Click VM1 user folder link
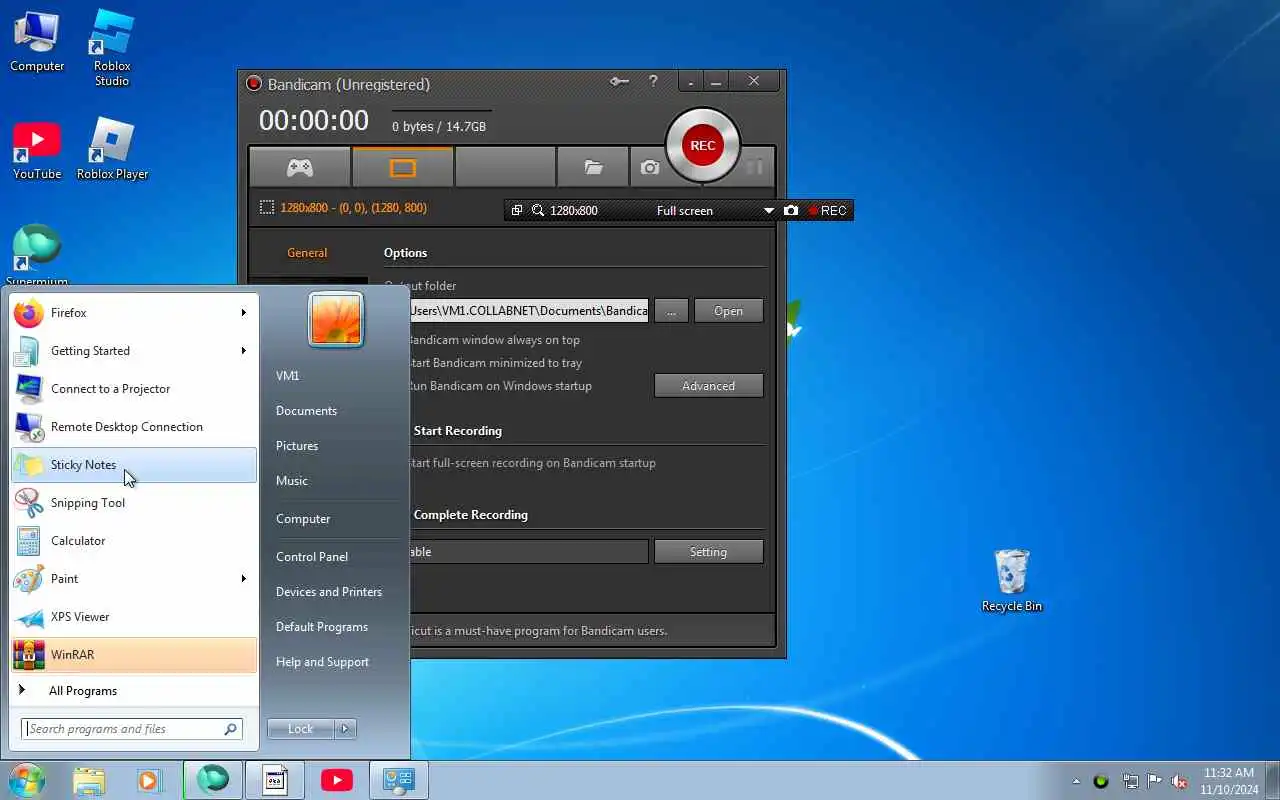The width and height of the screenshot is (1280, 800). pos(288,376)
